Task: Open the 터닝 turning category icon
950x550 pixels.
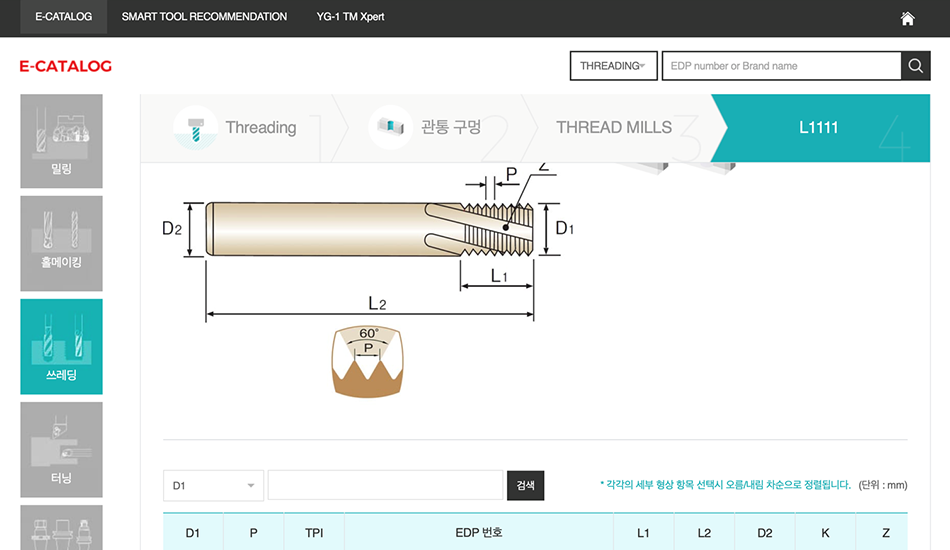Action: [61, 449]
